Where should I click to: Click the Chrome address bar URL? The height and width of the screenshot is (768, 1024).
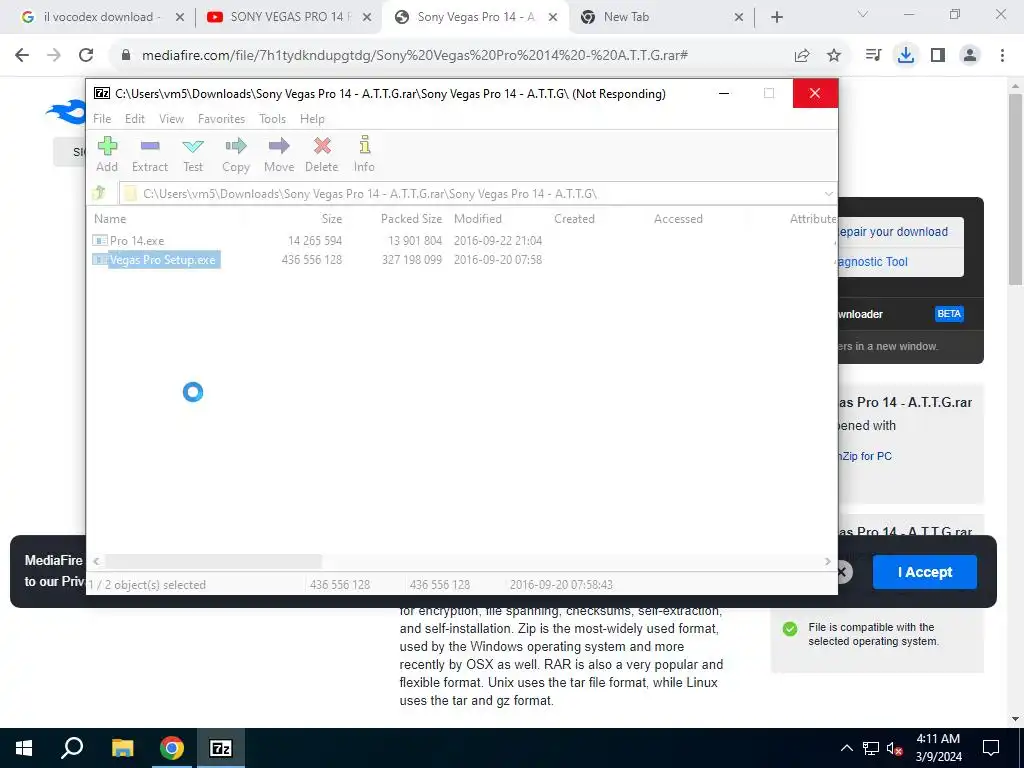415,56
